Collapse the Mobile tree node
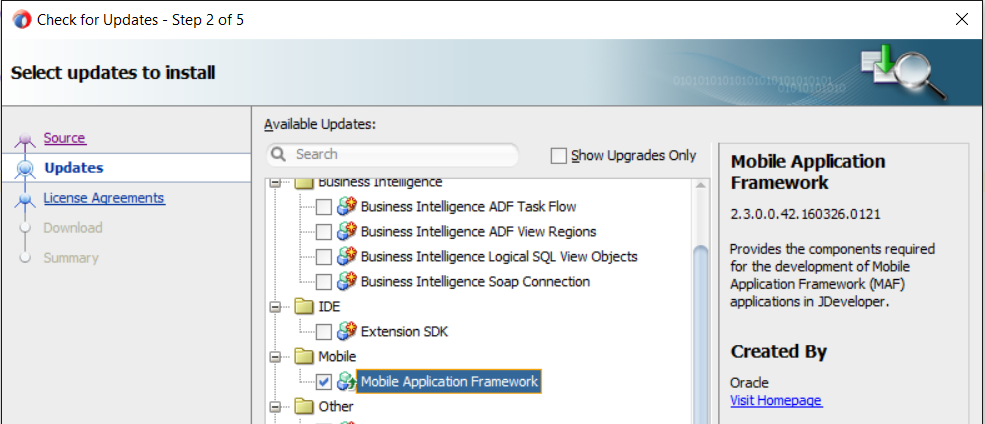 coord(275,357)
